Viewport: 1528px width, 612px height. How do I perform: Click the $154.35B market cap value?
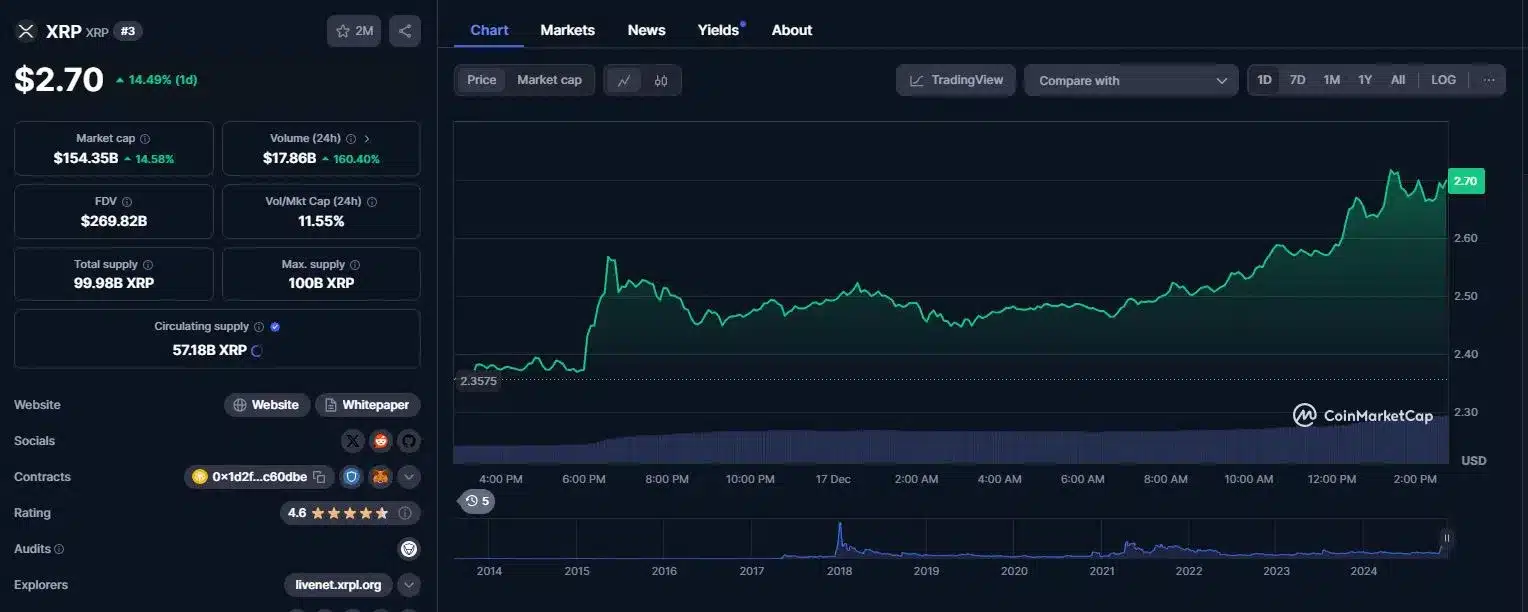click(x=86, y=158)
